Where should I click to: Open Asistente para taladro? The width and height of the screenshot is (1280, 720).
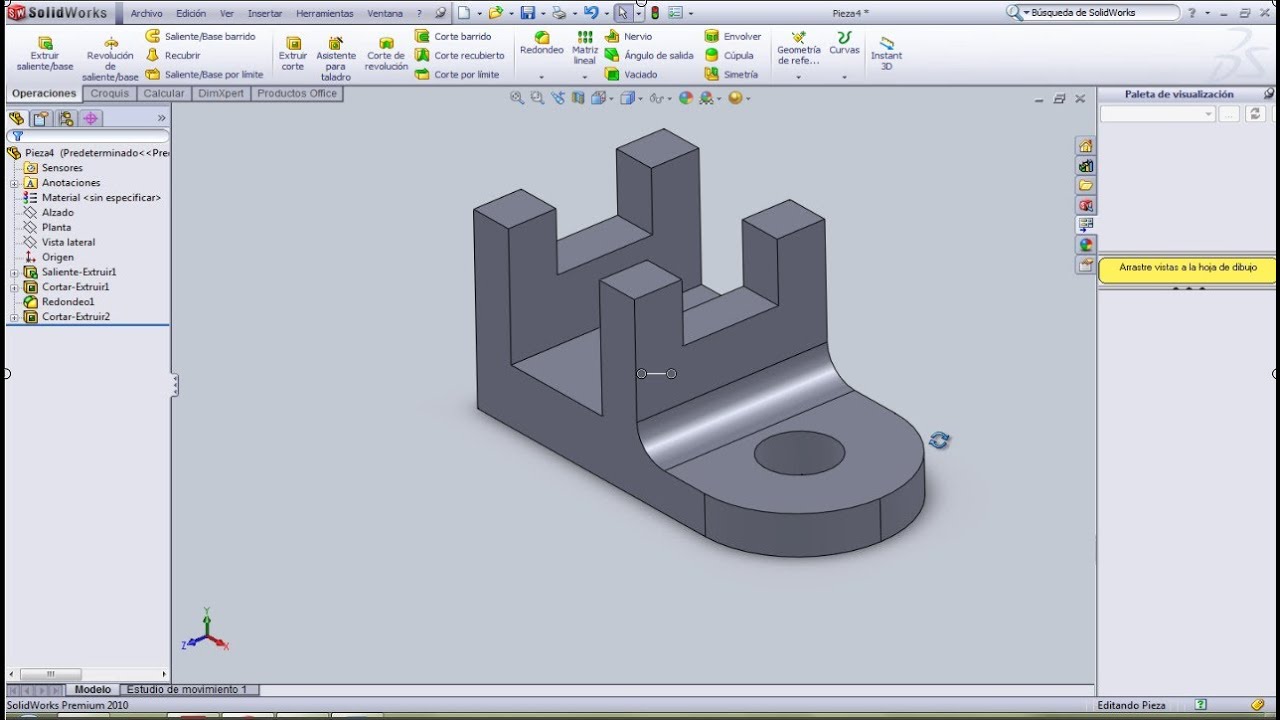(x=336, y=60)
